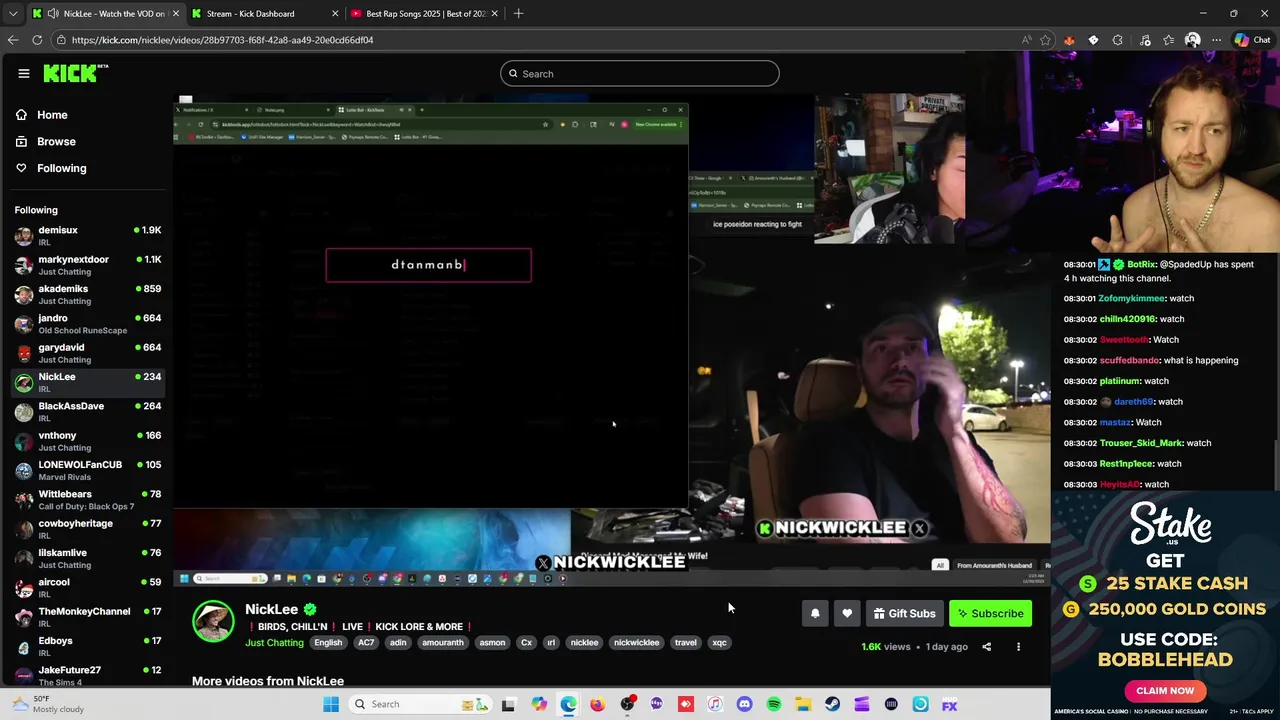Click the Just Chatting category link

point(274,643)
